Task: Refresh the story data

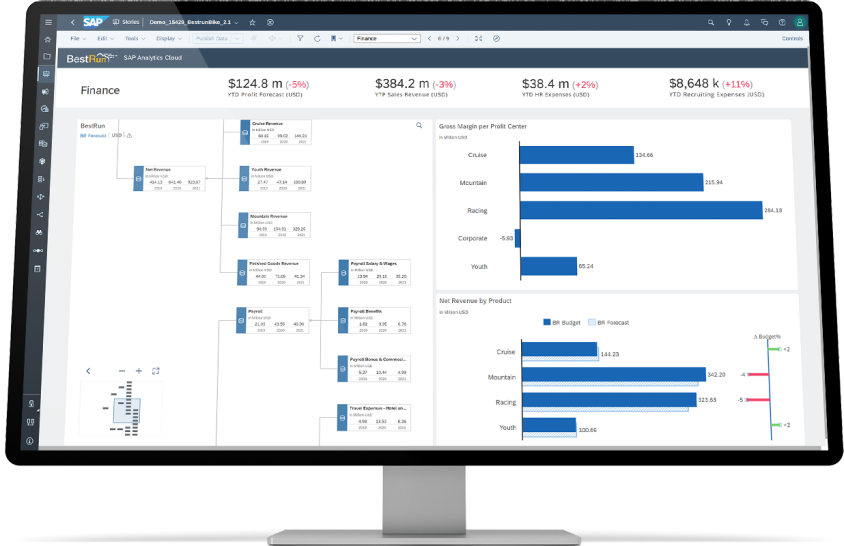Action: (317, 38)
